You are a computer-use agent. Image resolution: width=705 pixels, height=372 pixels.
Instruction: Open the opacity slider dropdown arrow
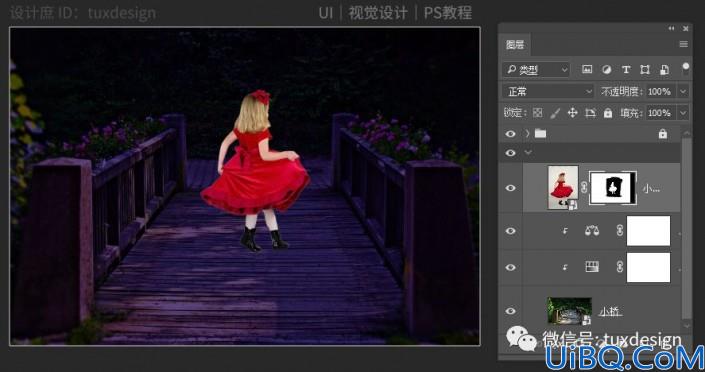pos(683,92)
